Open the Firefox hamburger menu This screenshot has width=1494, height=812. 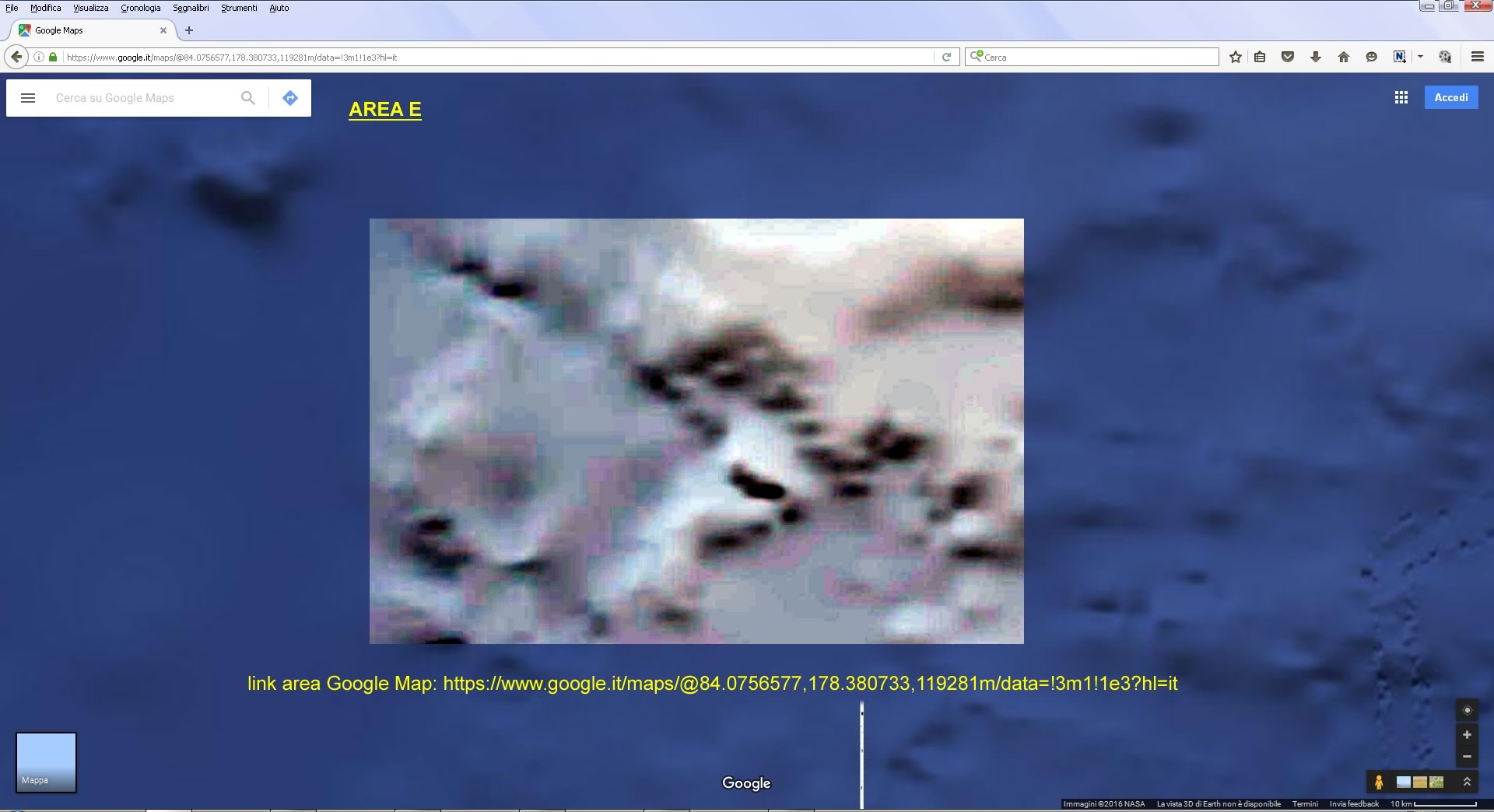pyautogui.click(x=1478, y=57)
